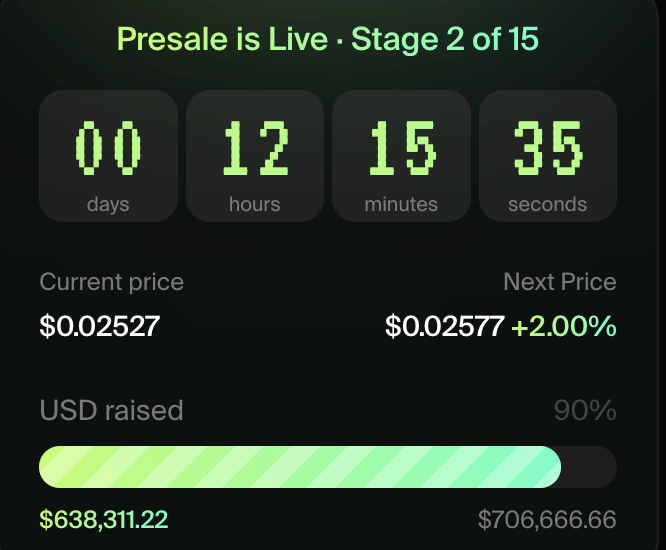666x550 pixels.
Task: Click the minutes countdown digits 15
Action: [x=402, y=146]
